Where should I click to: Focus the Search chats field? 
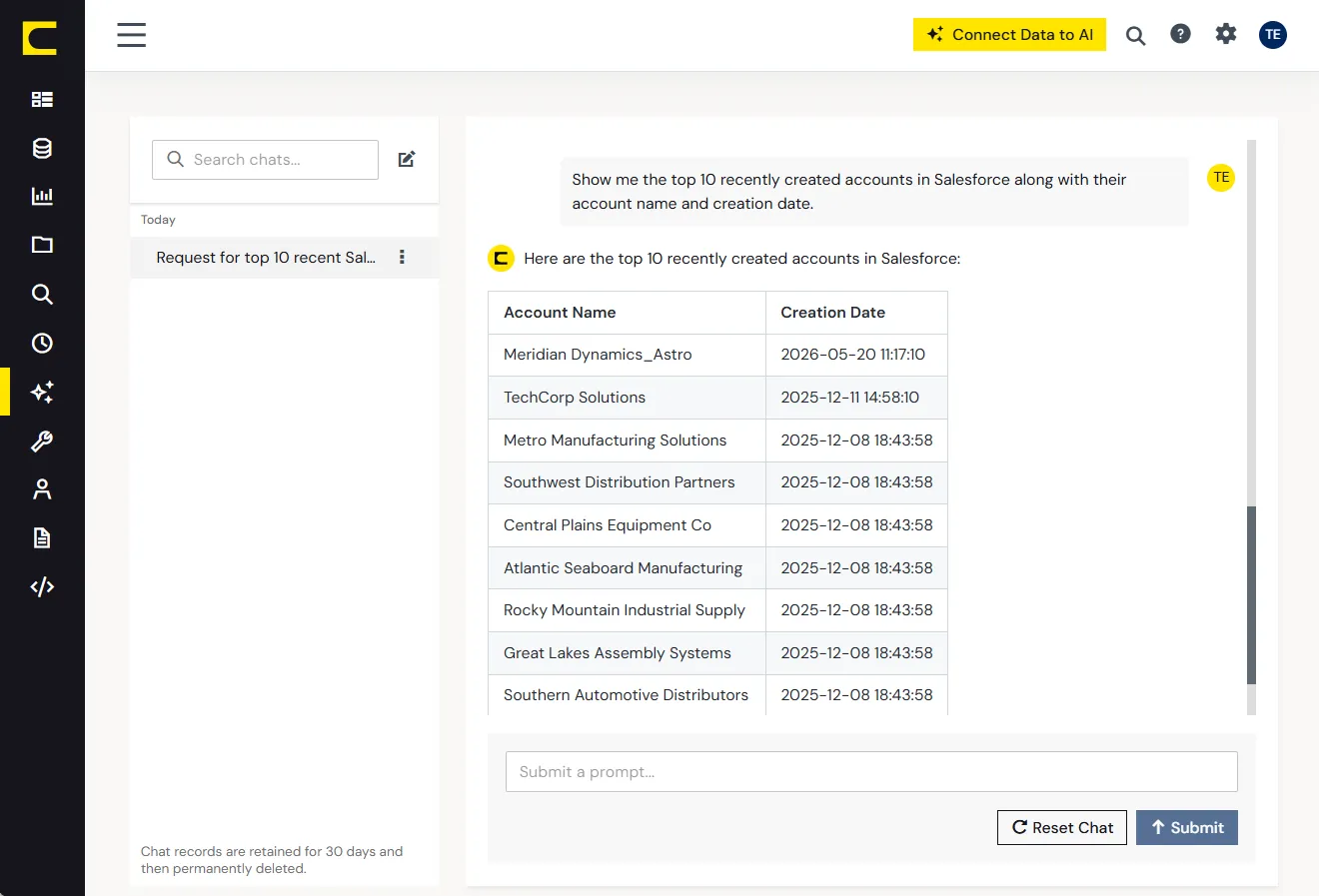(x=265, y=160)
